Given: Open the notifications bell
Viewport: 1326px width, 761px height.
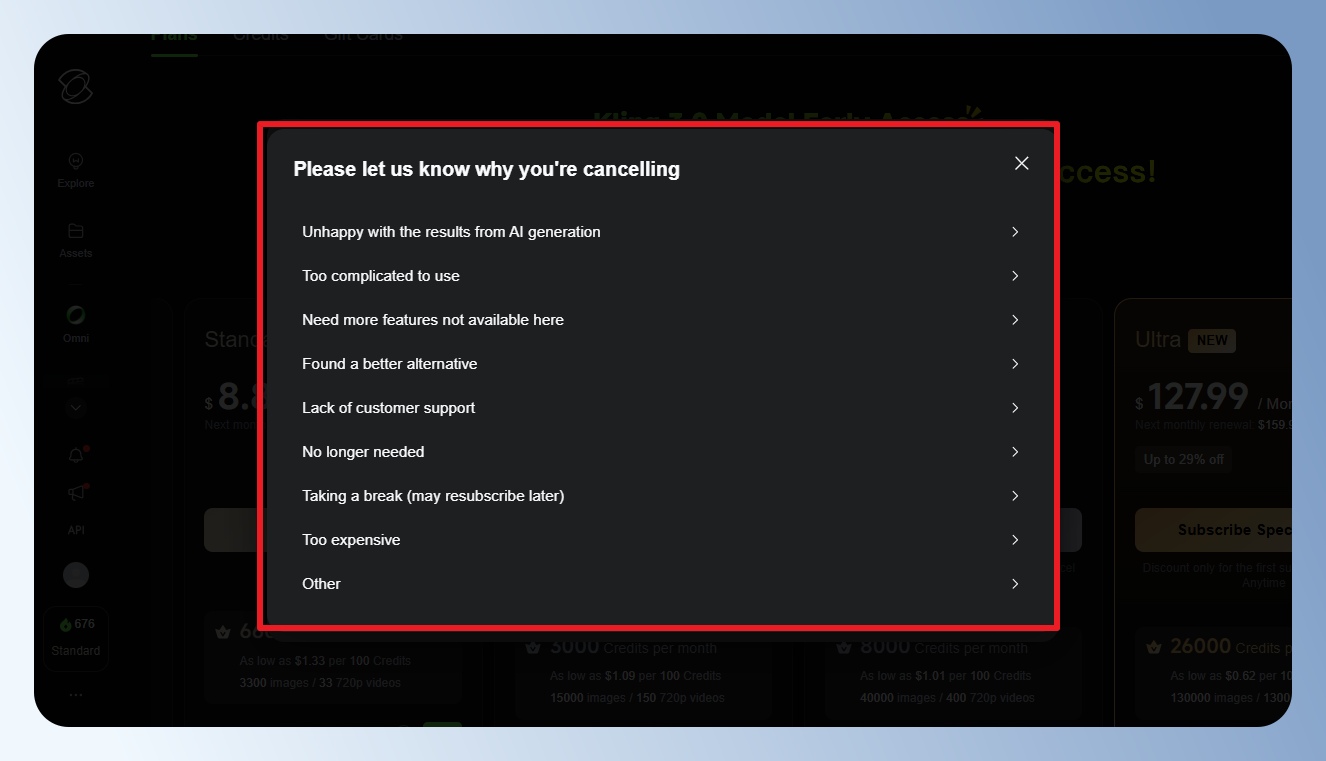Looking at the screenshot, I should point(76,456).
